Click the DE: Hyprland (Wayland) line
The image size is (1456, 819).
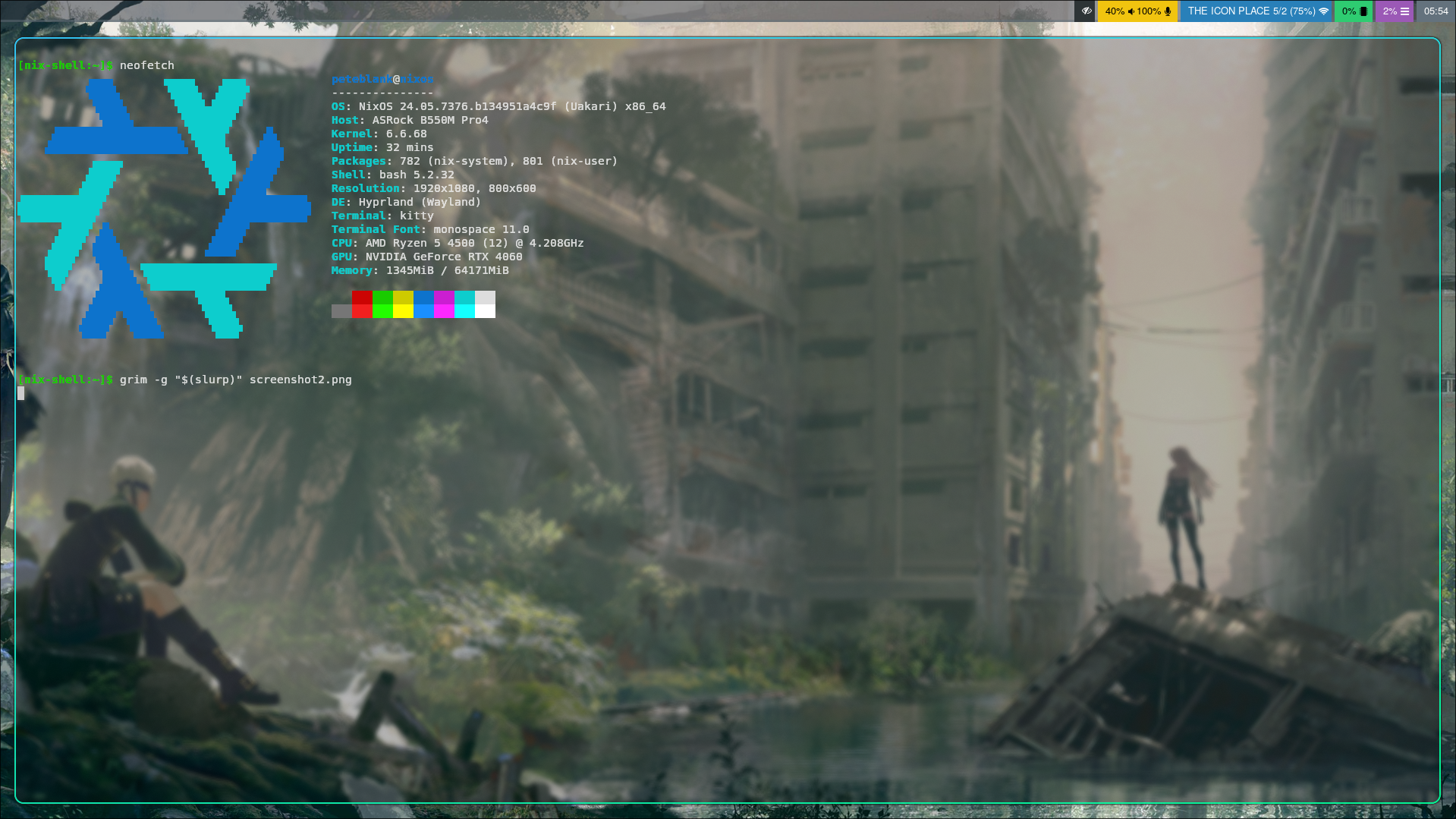click(407, 202)
